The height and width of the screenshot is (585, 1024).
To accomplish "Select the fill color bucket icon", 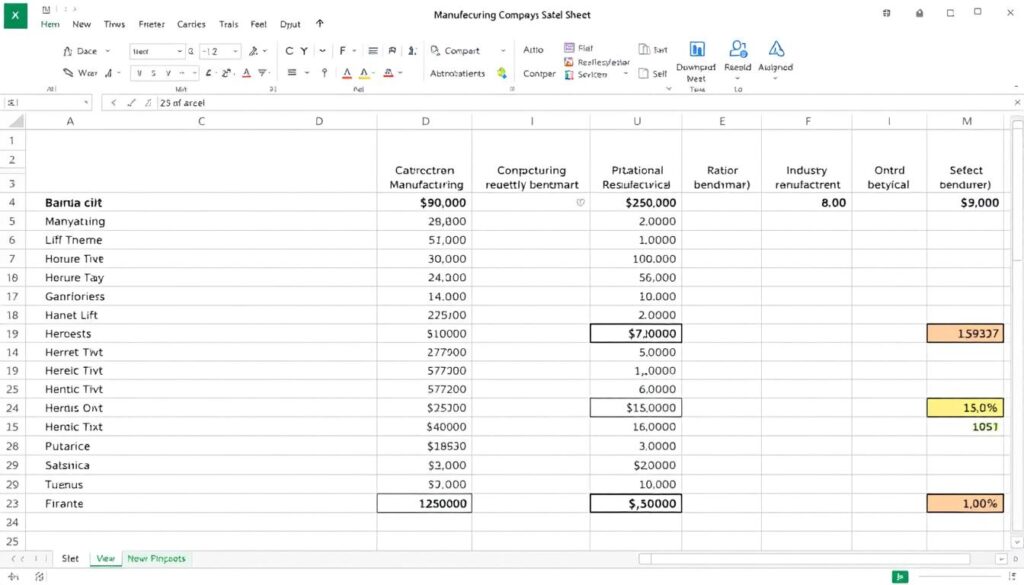I will tap(225, 72).
